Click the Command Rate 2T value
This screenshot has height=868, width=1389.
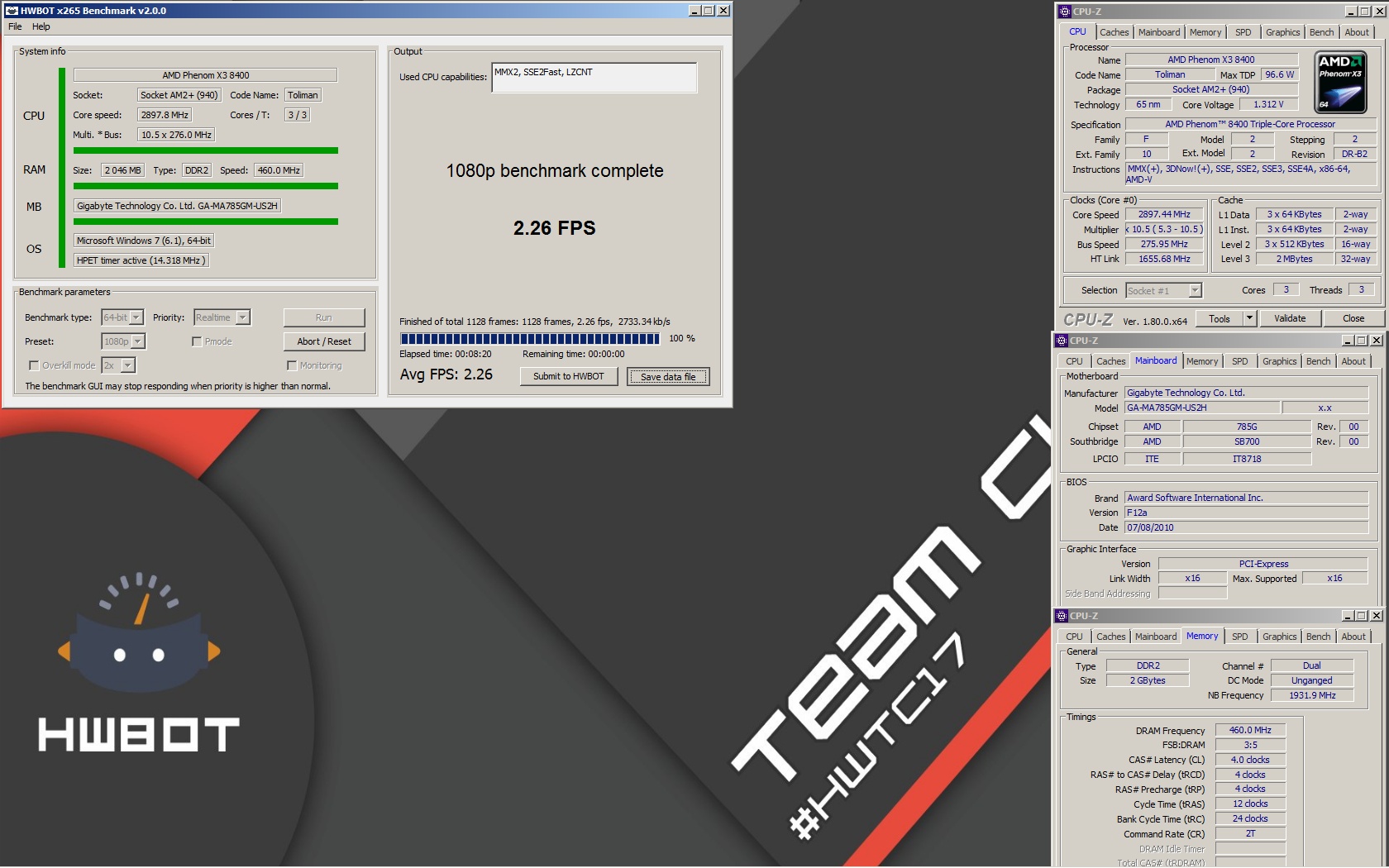(x=1250, y=833)
